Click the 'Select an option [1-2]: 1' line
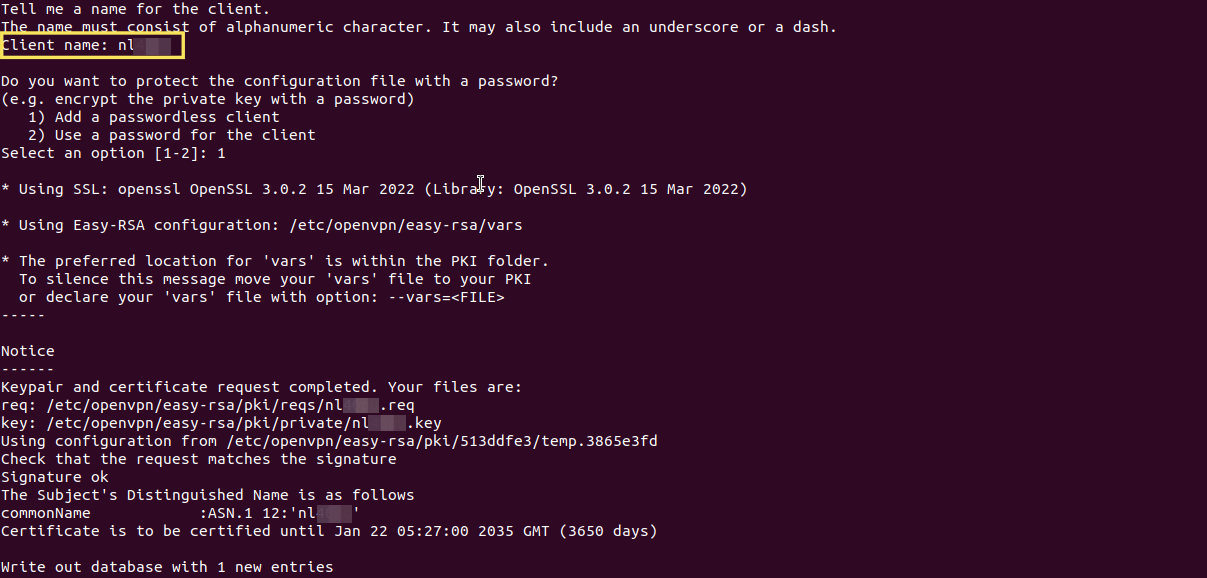1207x578 pixels. pos(113,153)
